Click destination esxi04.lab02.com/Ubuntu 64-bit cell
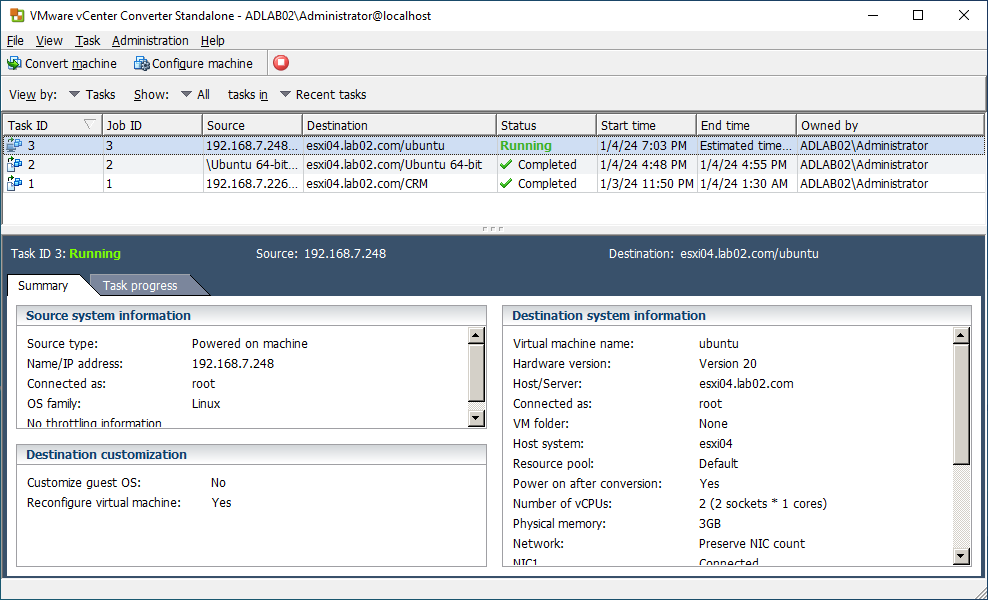The width and height of the screenshot is (988, 600). (399, 164)
